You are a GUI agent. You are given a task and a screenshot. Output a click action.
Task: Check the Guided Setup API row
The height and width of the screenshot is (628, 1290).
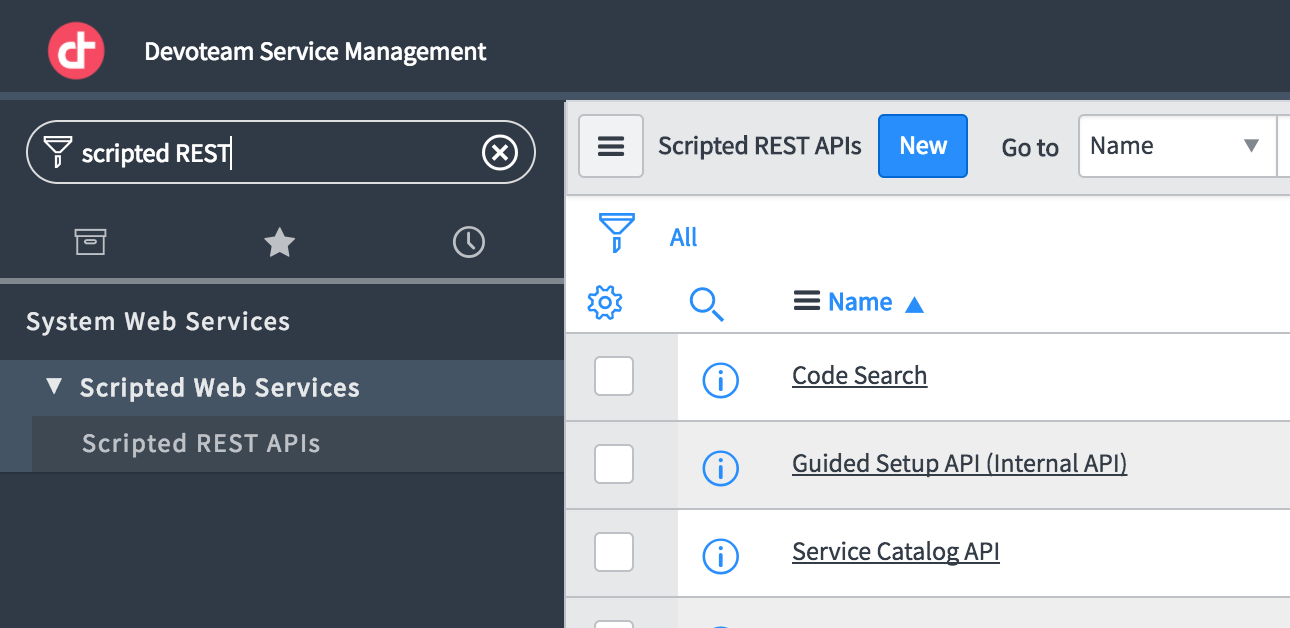[x=614, y=464]
